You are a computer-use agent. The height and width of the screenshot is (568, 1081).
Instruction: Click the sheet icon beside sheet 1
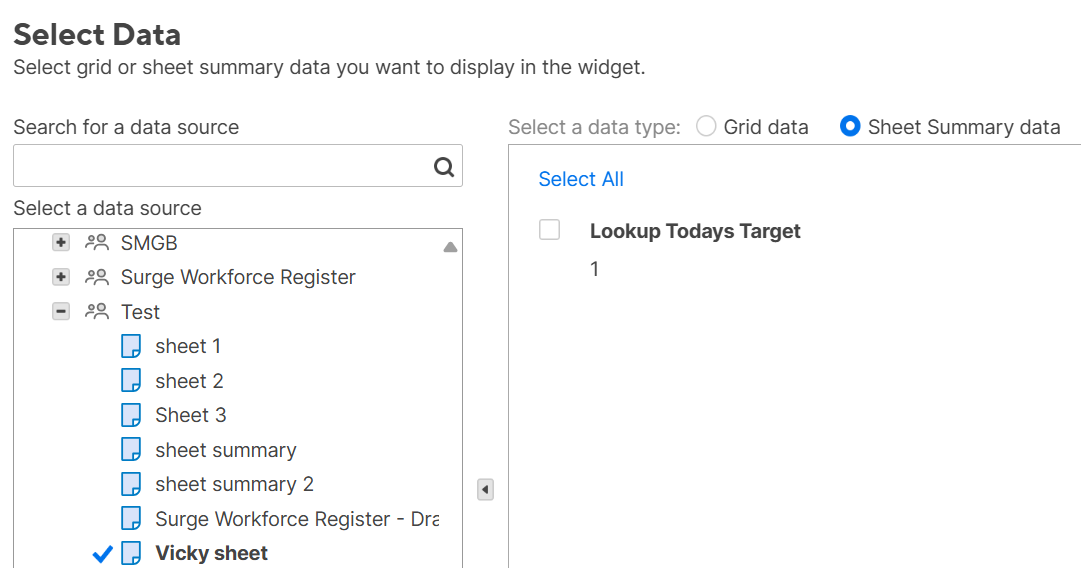tap(131, 346)
